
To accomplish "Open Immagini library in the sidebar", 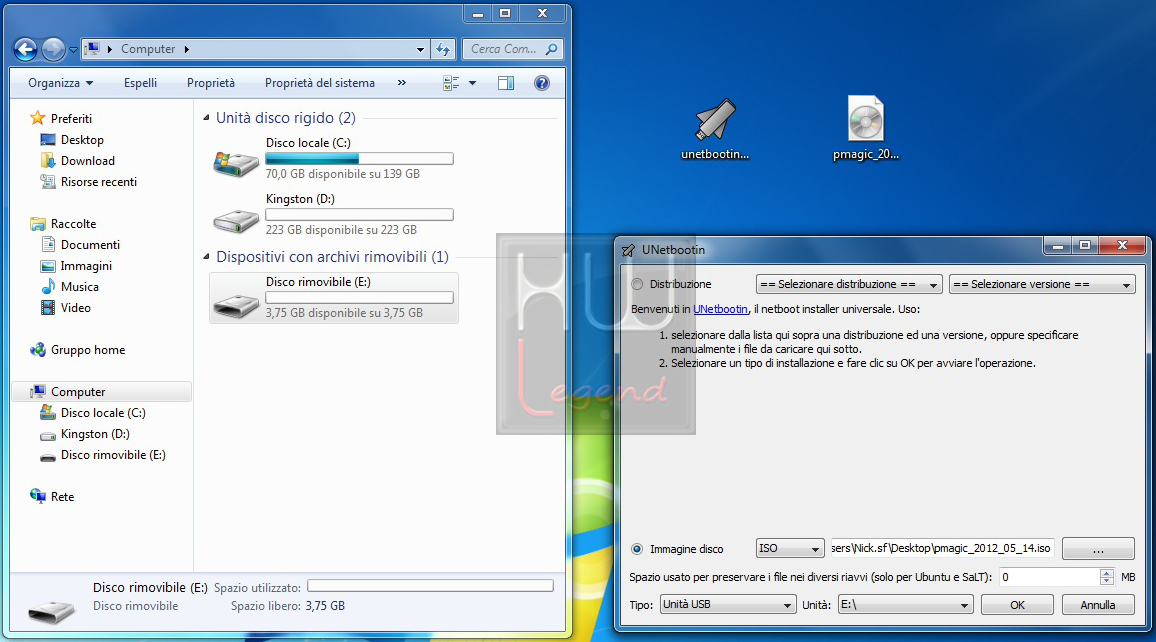I will [x=86, y=266].
